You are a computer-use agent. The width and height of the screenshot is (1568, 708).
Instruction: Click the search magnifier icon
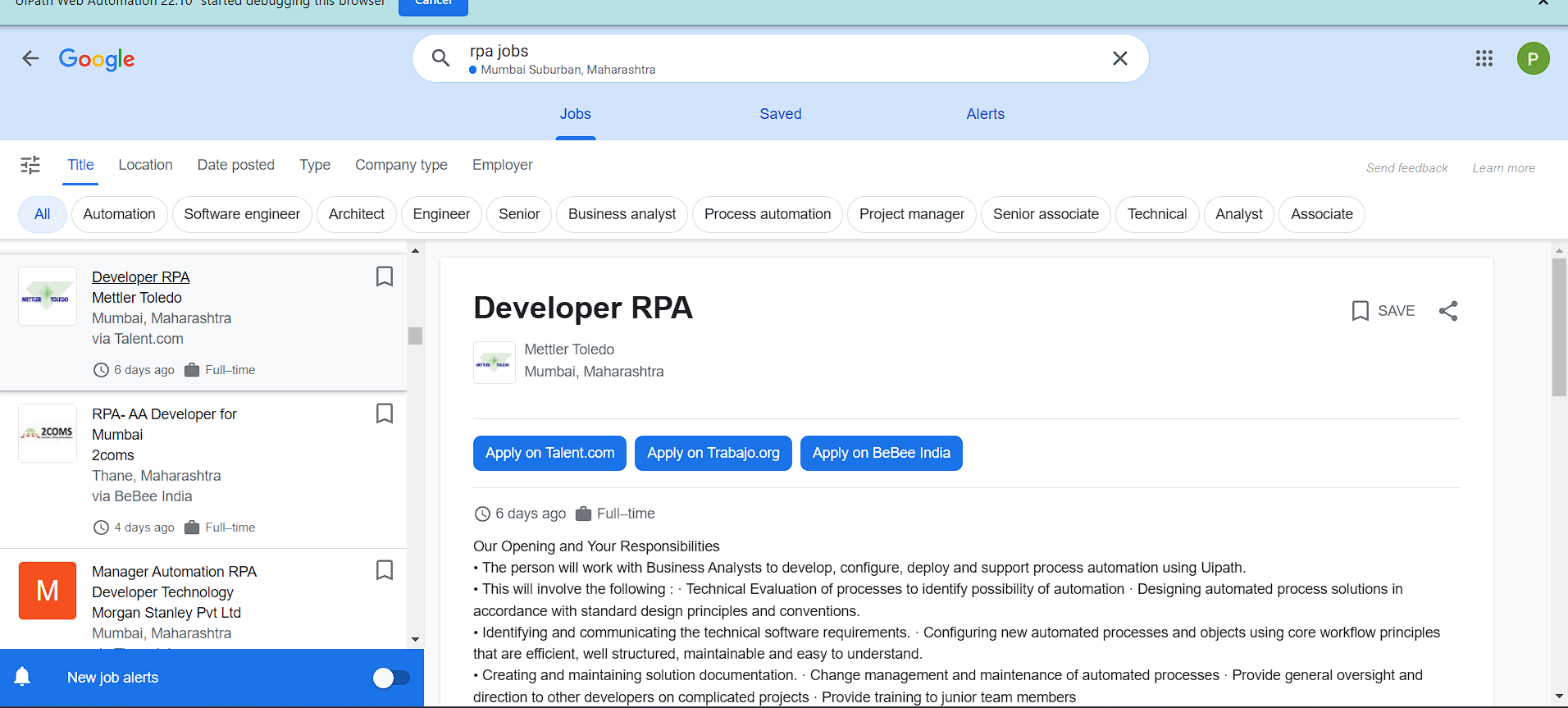click(x=440, y=58)
